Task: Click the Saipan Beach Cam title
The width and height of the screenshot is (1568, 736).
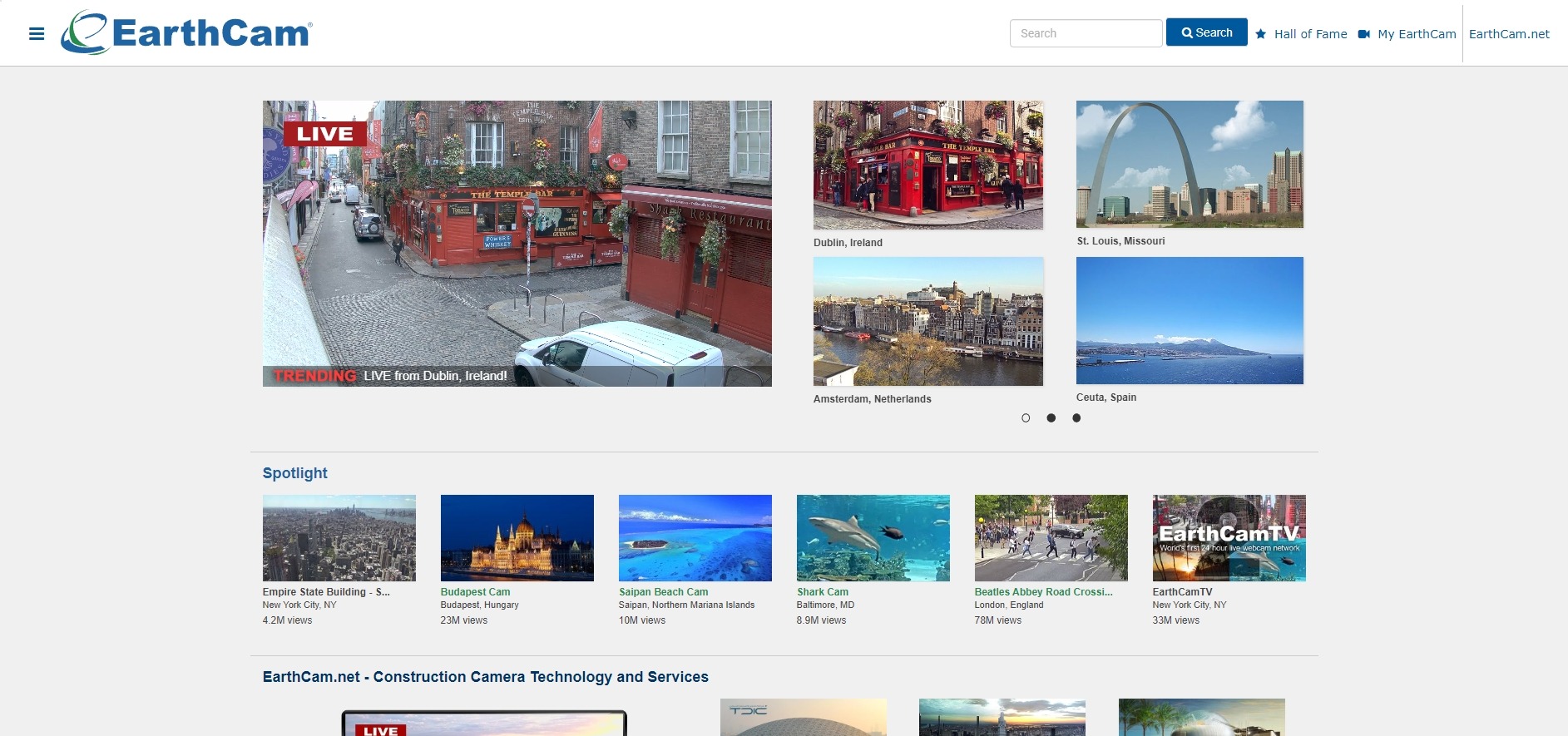Action: coord(663,592)
